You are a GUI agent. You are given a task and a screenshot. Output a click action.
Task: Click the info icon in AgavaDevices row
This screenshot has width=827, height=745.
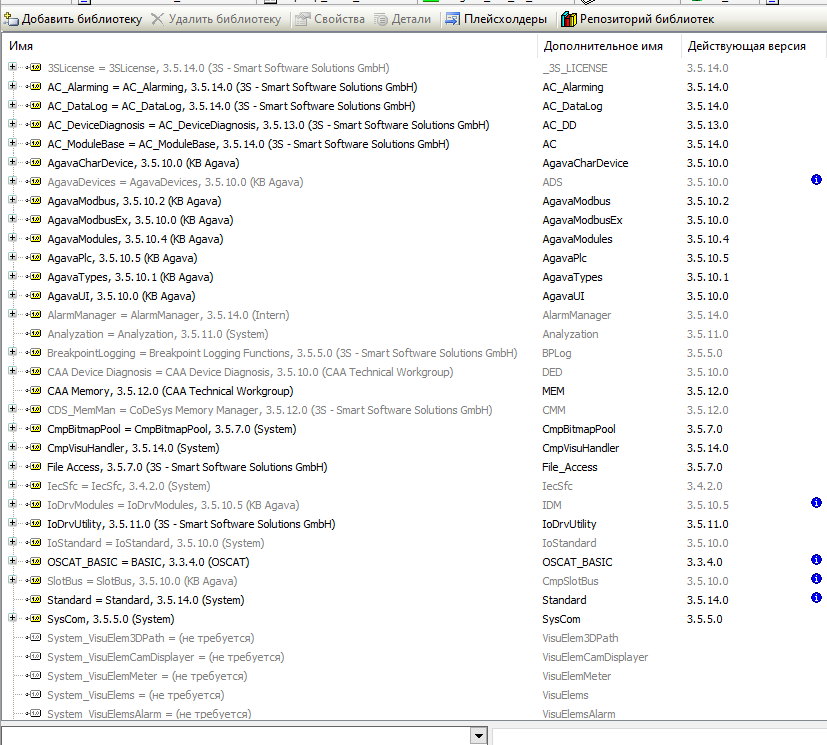click(816, 180)
